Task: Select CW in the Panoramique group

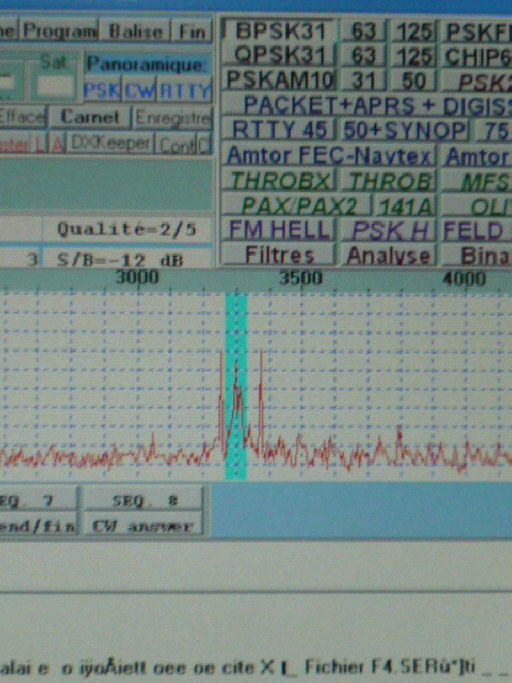Action: (x=139, y=91)
